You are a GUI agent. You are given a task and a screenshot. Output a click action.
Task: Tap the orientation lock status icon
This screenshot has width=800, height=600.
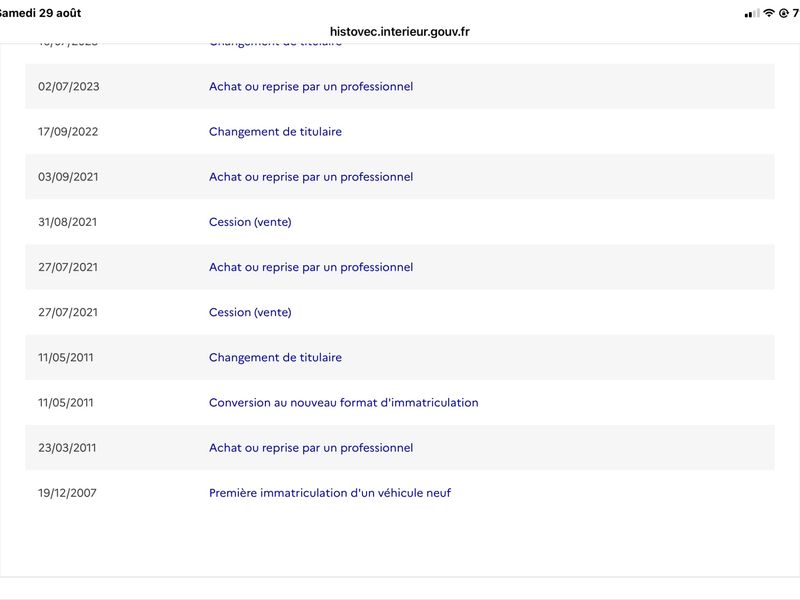[x=784, y=13]
